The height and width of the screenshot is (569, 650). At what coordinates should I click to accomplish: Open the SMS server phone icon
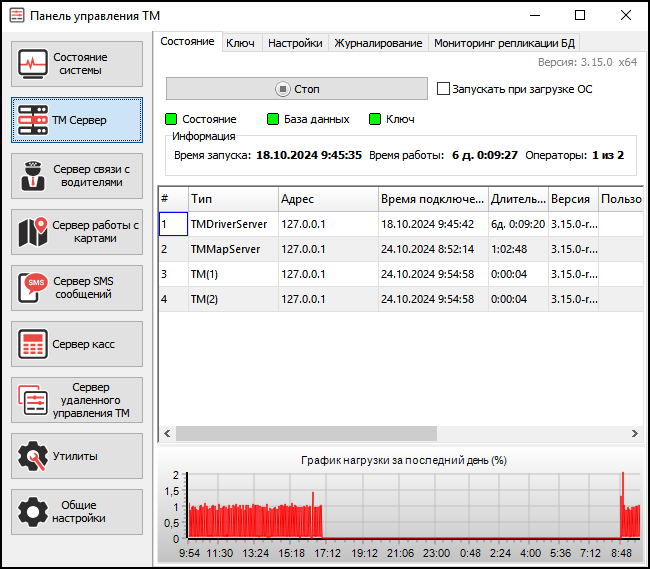[x=33, y=288]
